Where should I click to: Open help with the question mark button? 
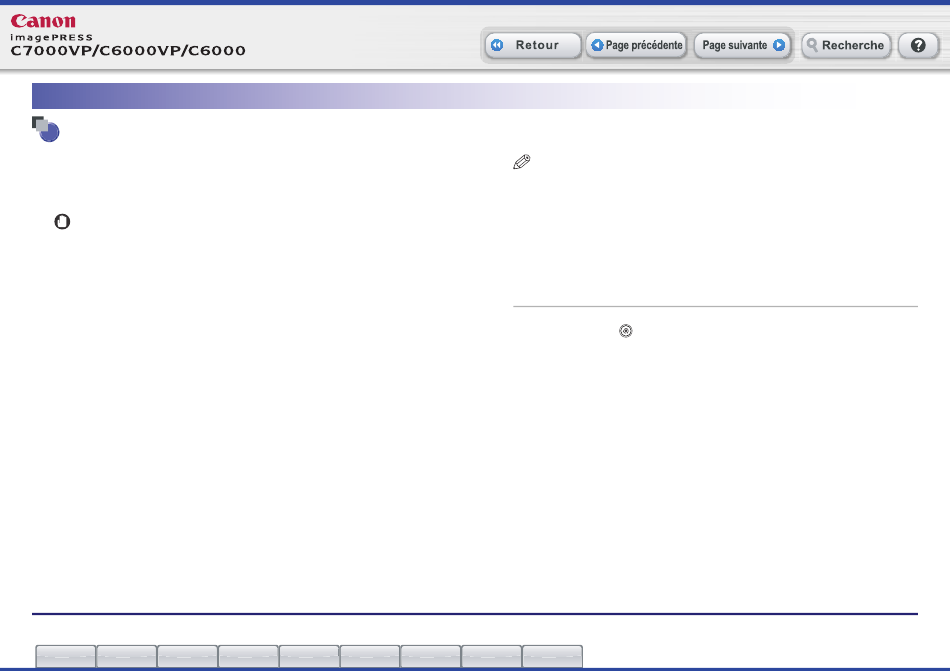918,45
